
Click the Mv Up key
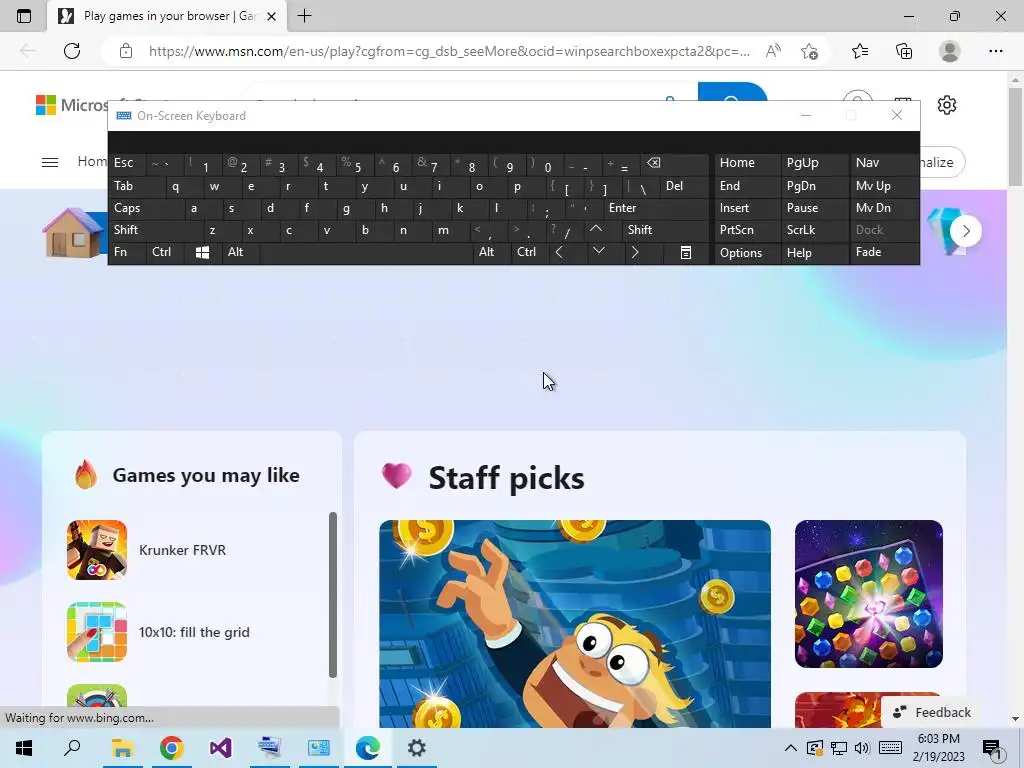pos(884,186)
